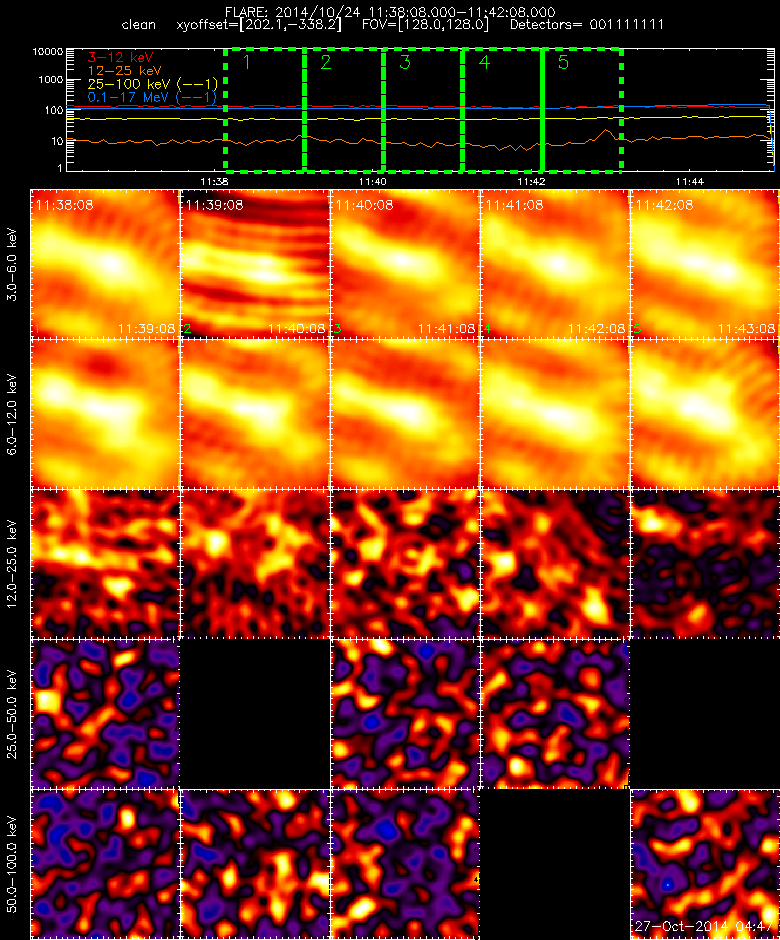Open the 25.0-50.0 keV image for interval 4
The width and height of the screenshot is (780, 940).
[x=555, y=714]
